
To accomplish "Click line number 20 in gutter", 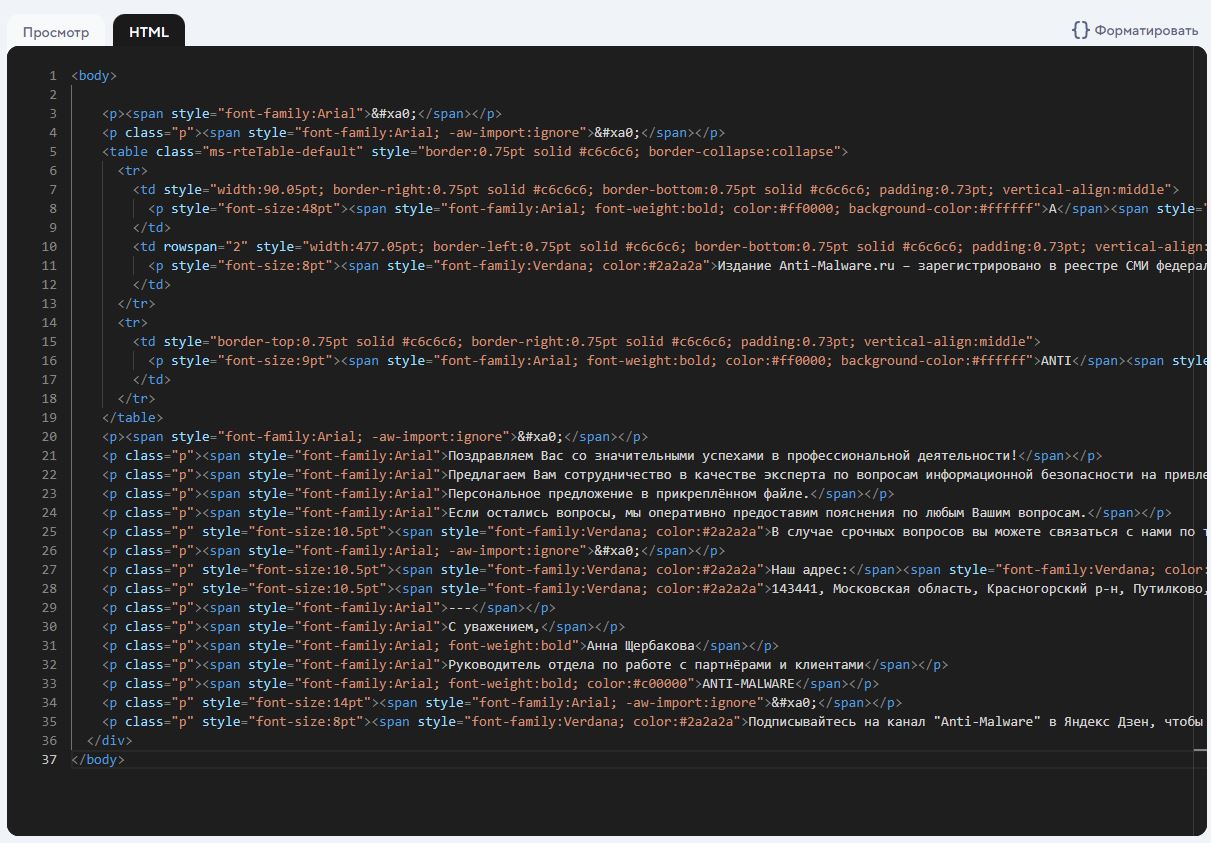I will pos(50,437).
